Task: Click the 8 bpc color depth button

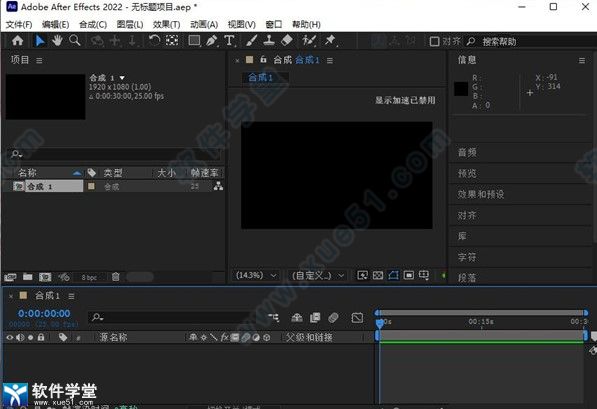Action: (89, 278)
